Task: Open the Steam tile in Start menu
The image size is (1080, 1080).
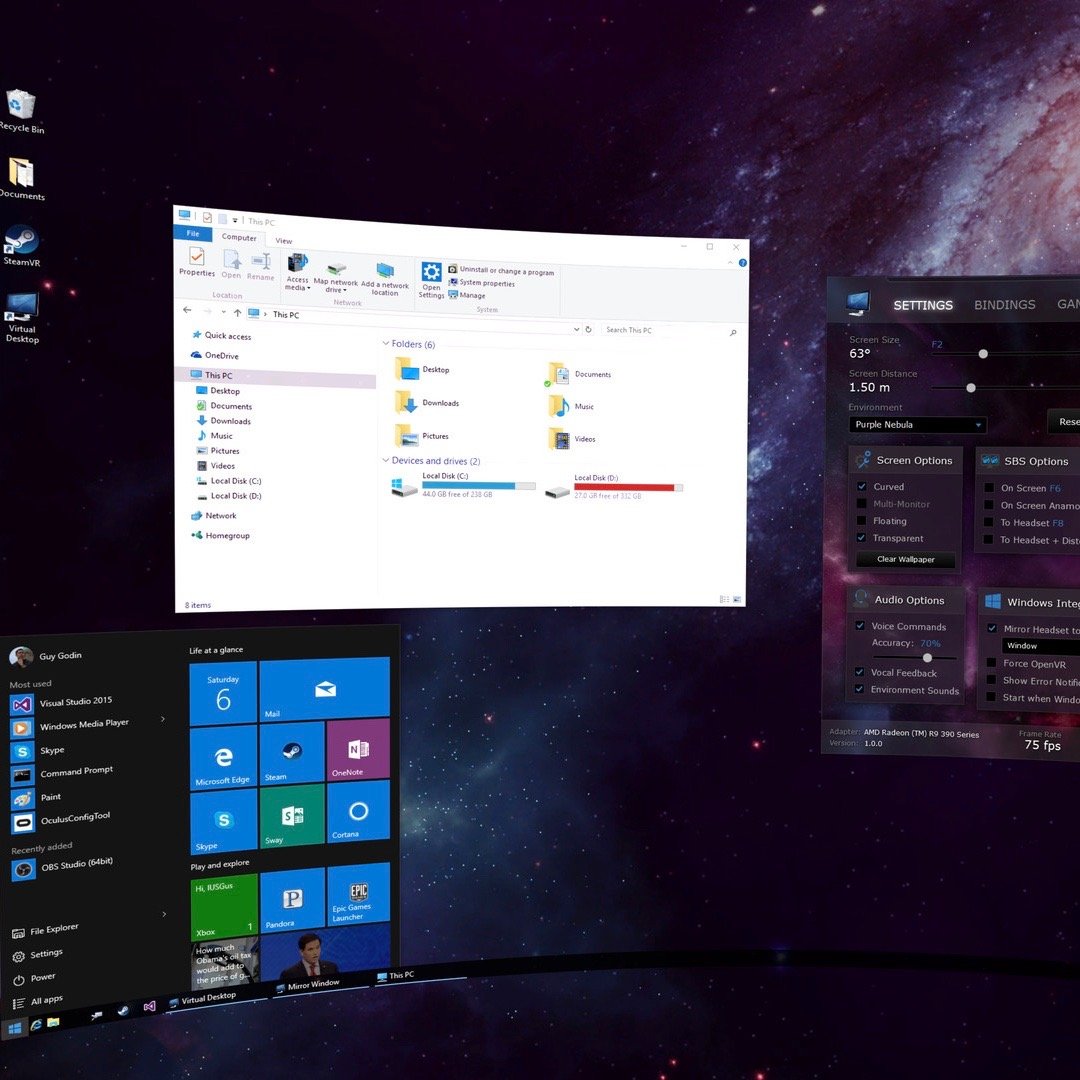Action: tap(291, 752)
